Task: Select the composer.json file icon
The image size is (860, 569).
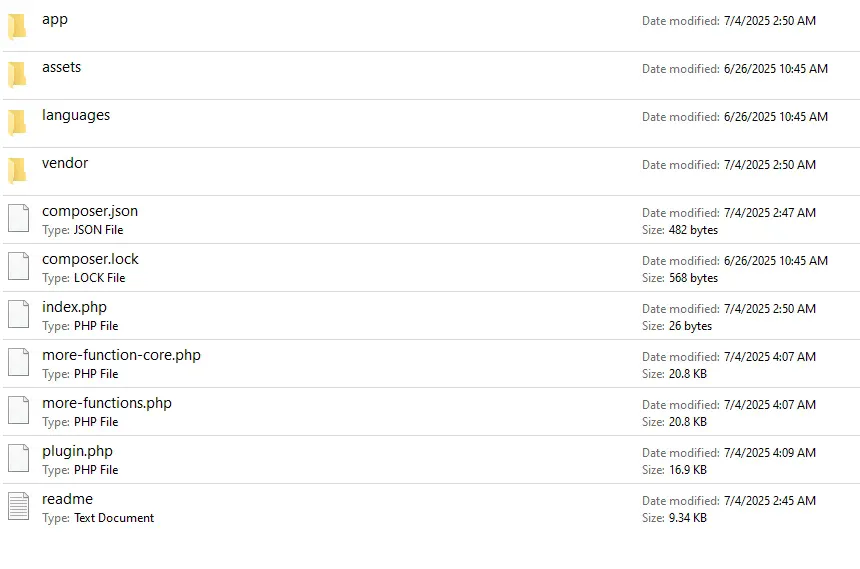Action: [18, 219]
